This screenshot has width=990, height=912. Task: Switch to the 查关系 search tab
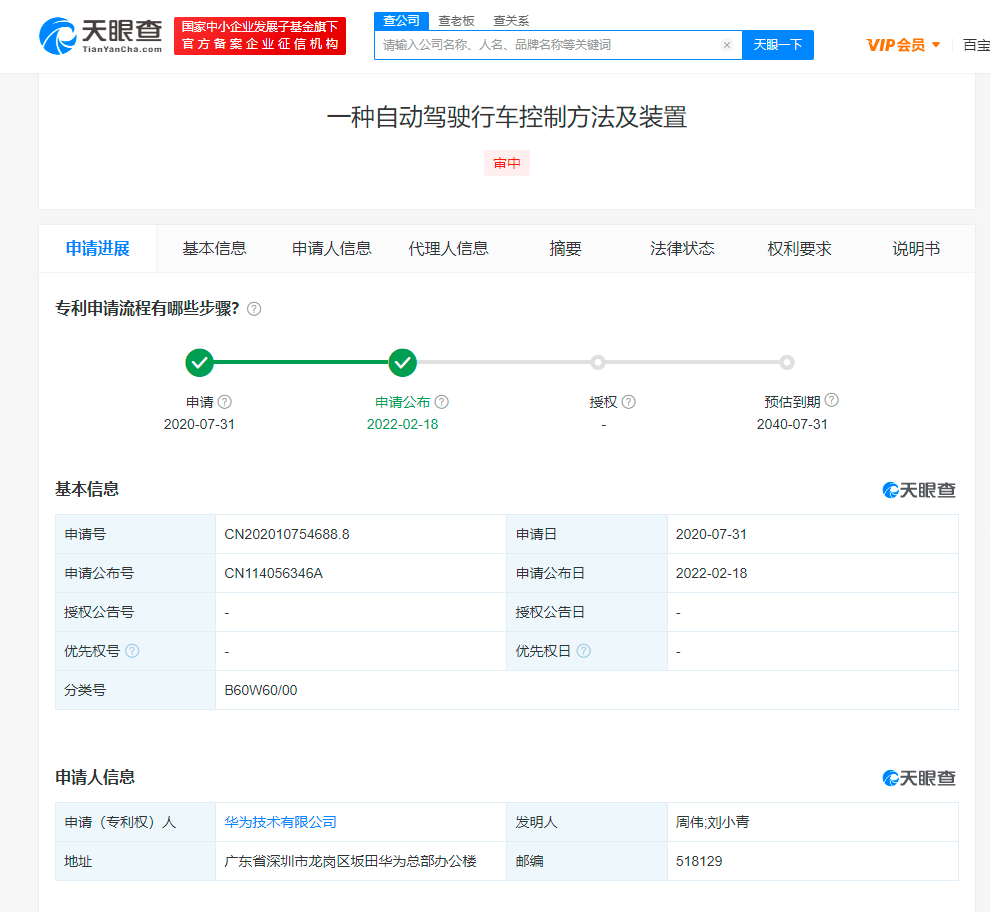tap(511, 21)
